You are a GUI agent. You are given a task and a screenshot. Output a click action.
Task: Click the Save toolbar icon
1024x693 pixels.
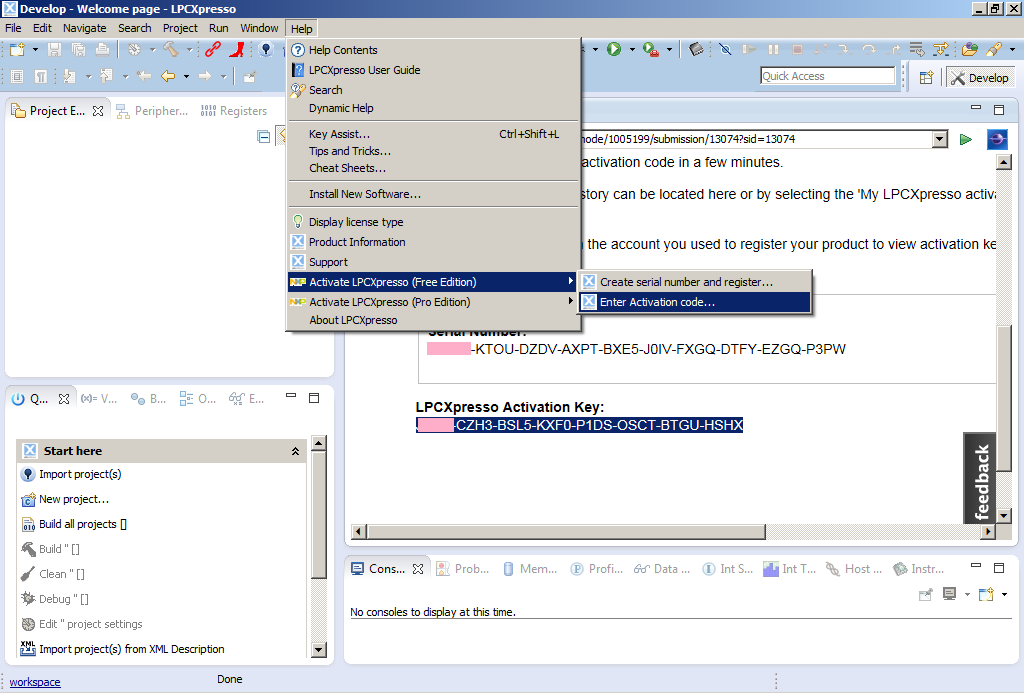point(55,50)
